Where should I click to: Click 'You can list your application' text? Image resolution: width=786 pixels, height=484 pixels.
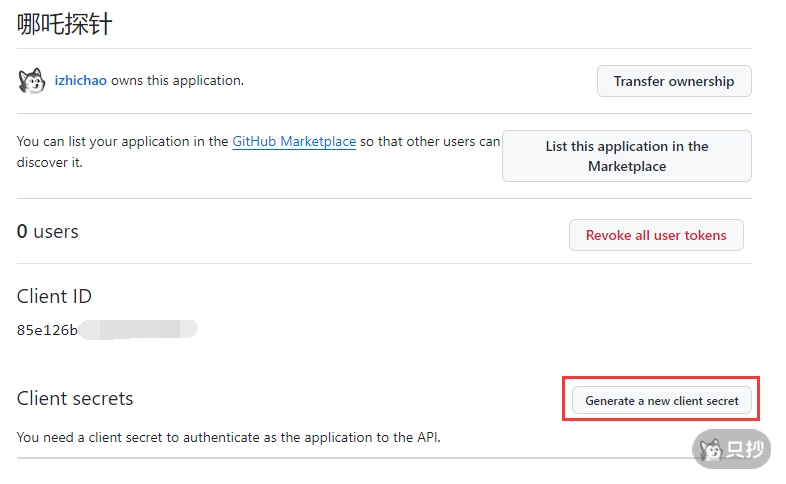(x=122, y=142)
